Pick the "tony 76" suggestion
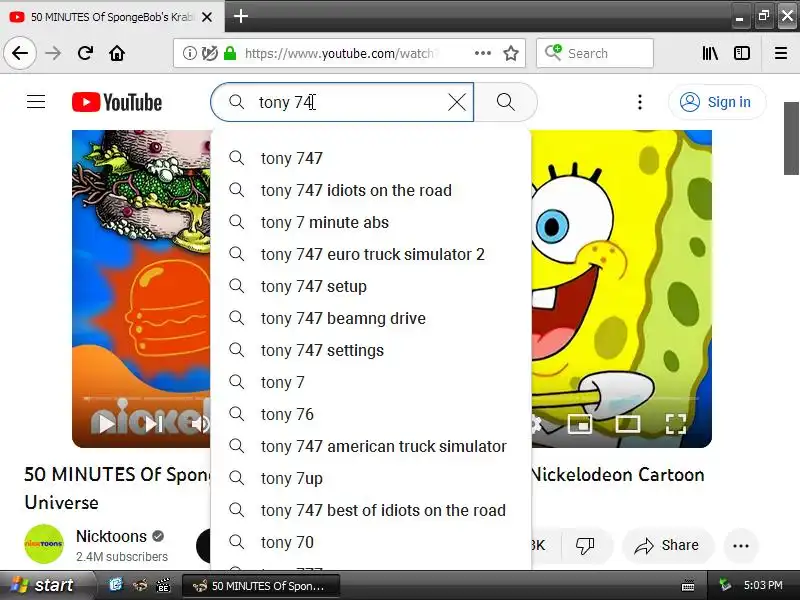This screenshot has width=800, height=600. coord(371,414)
